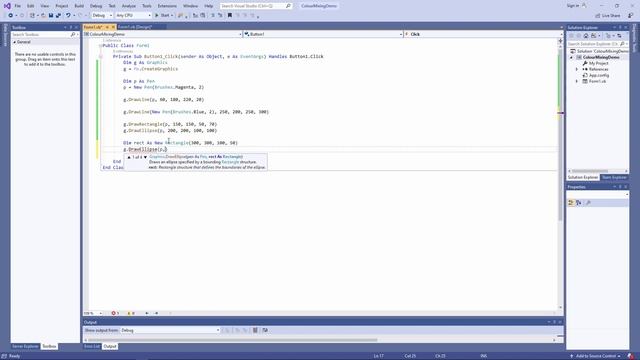640x360 pixels.
Task: Click the notifications icon in status bar
Action: [631, 356]
